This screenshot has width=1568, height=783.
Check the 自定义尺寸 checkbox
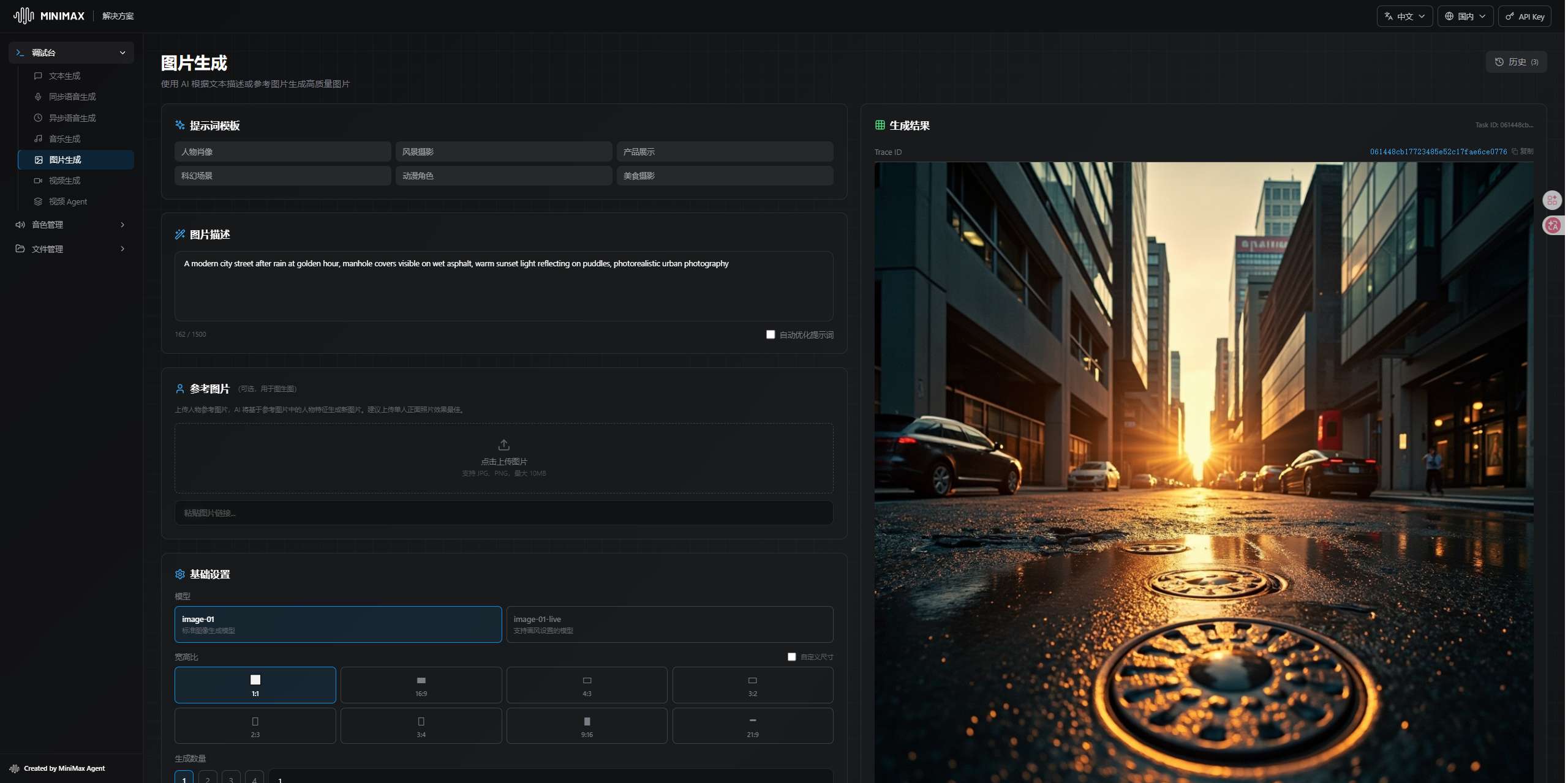[791, 656]
